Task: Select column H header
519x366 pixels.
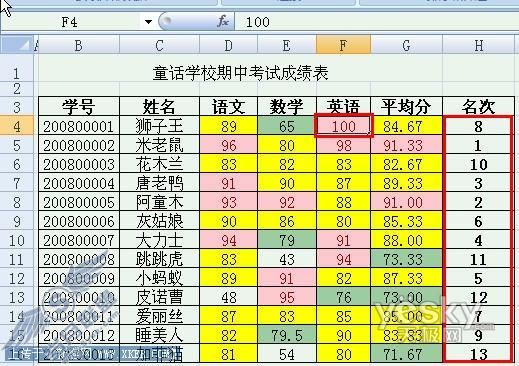Action: pos(479,45)
